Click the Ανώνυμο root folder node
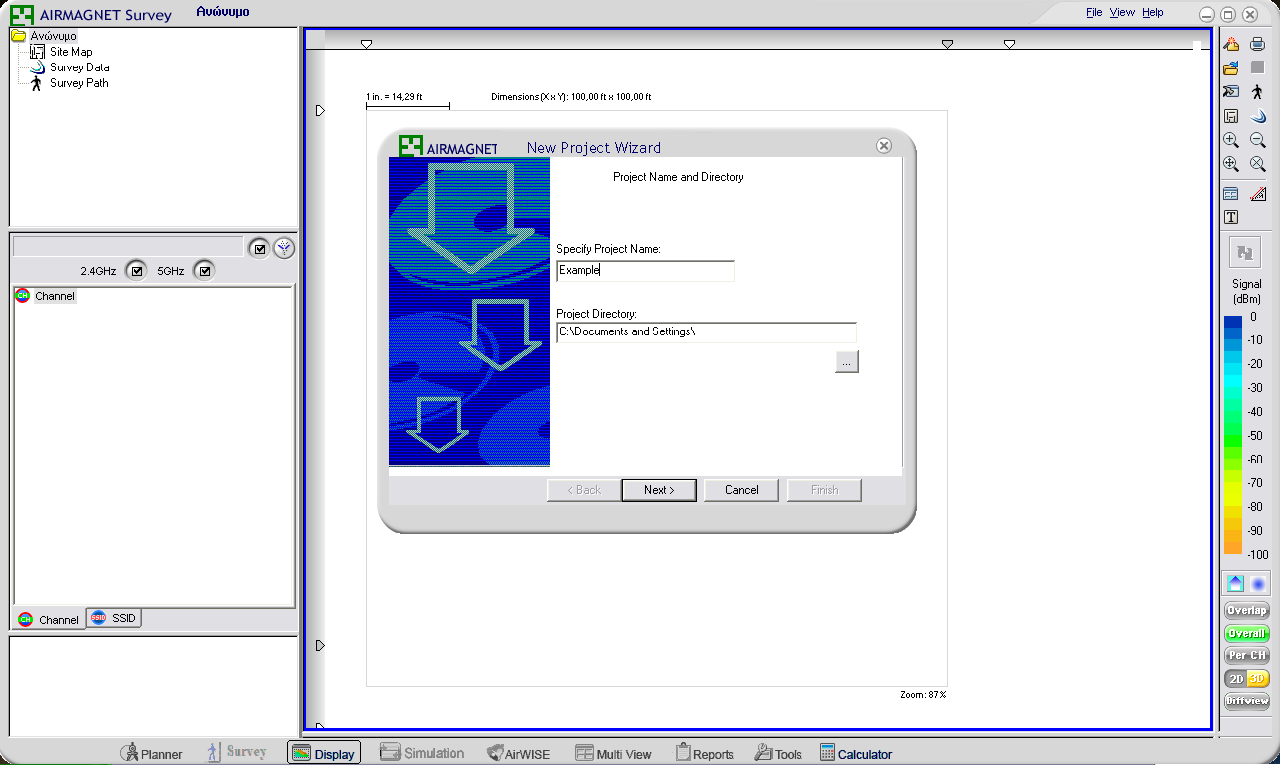This screenshot has width=1280, height=765. (x=53, y=36)
